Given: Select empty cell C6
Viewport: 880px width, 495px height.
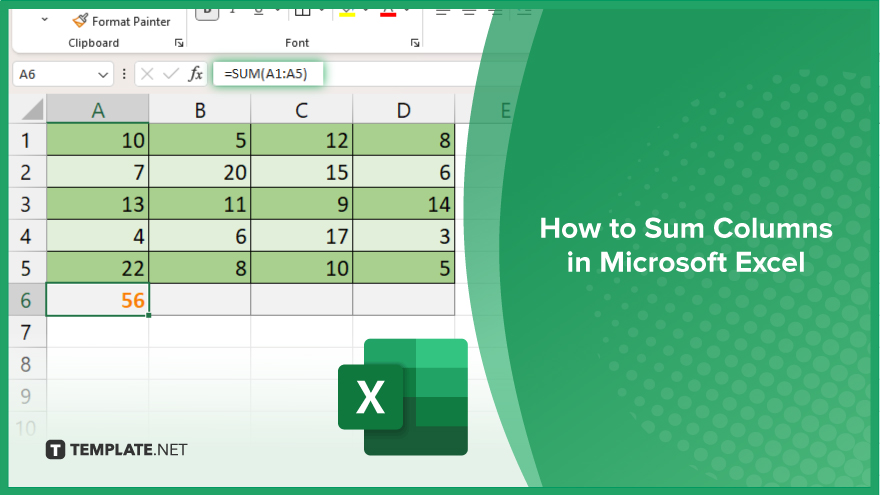Looking at the screenshot, I should pyautogui.click(x=301, y=300).
